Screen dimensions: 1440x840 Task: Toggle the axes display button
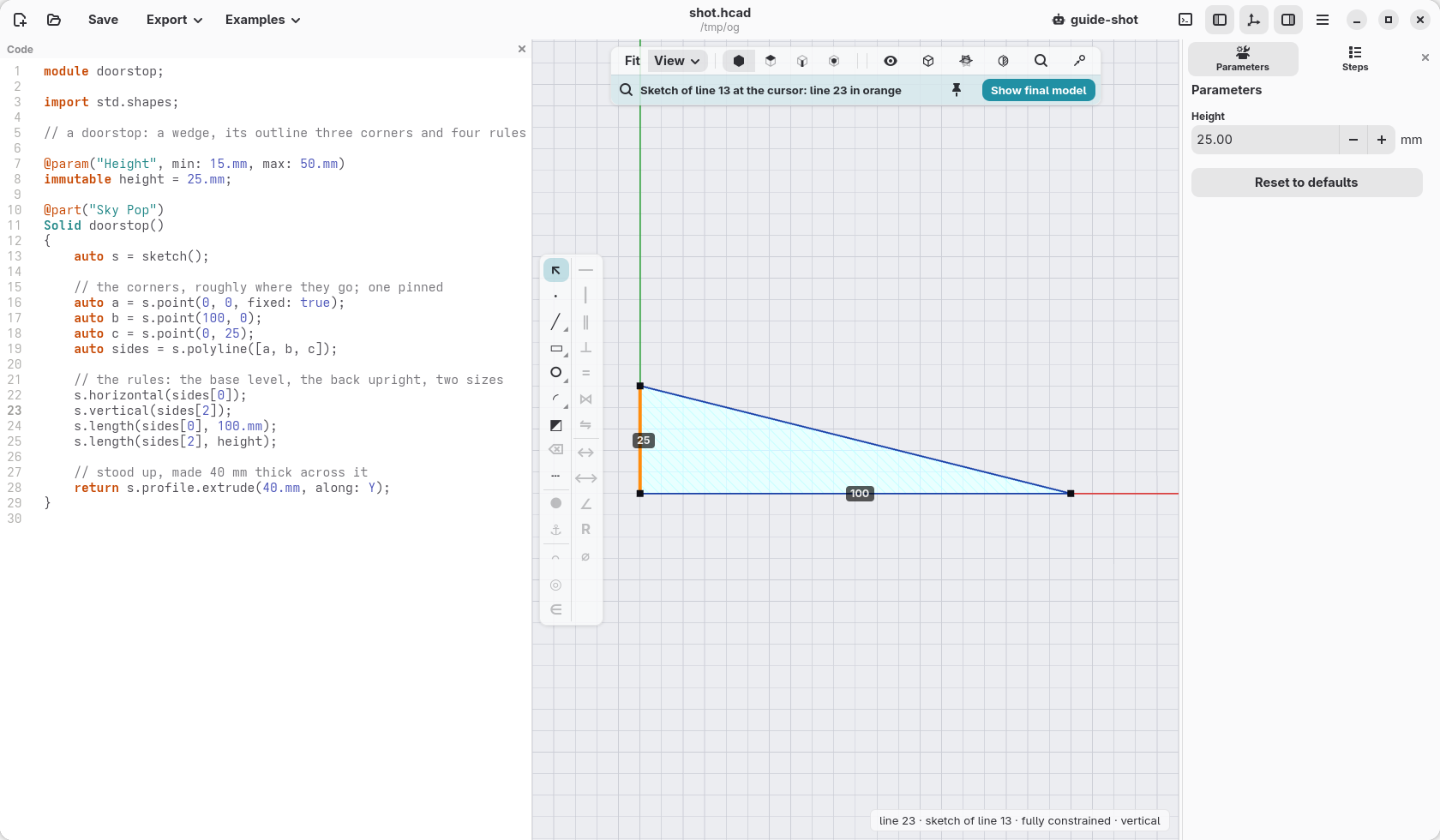pyautogui.click(x=1254, y=20)
